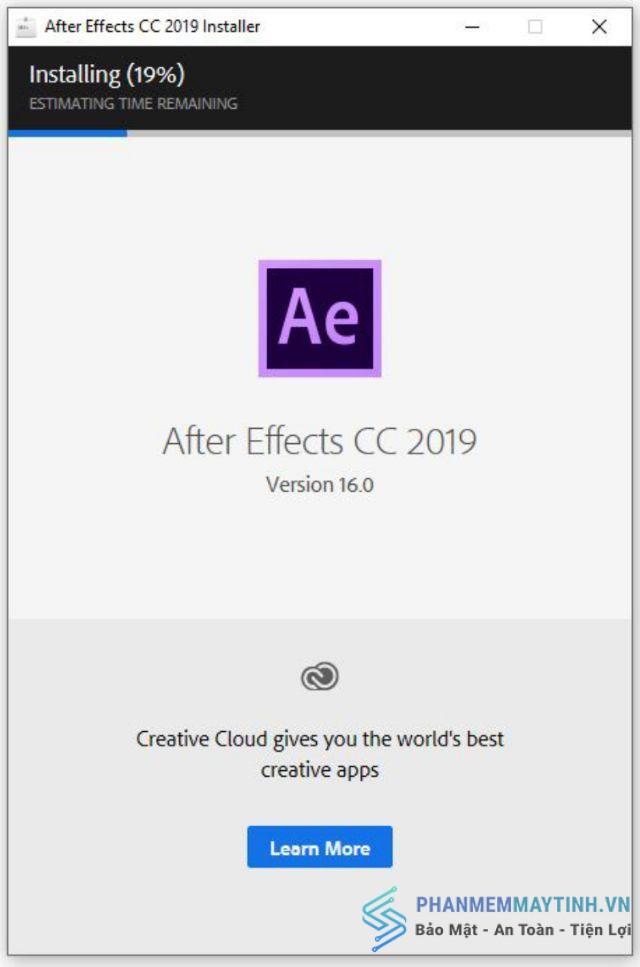This screenshot has width=640, height=967.
Task: Click the Creative Cloud logo icon
Action: (319, 677)
